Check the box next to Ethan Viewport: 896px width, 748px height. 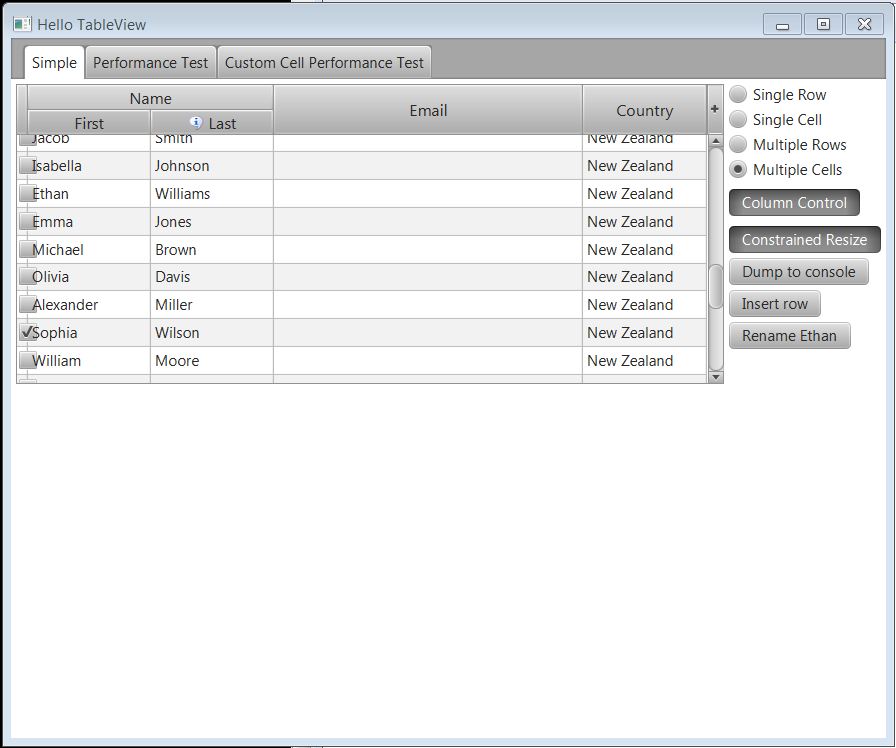coord(27,194)
